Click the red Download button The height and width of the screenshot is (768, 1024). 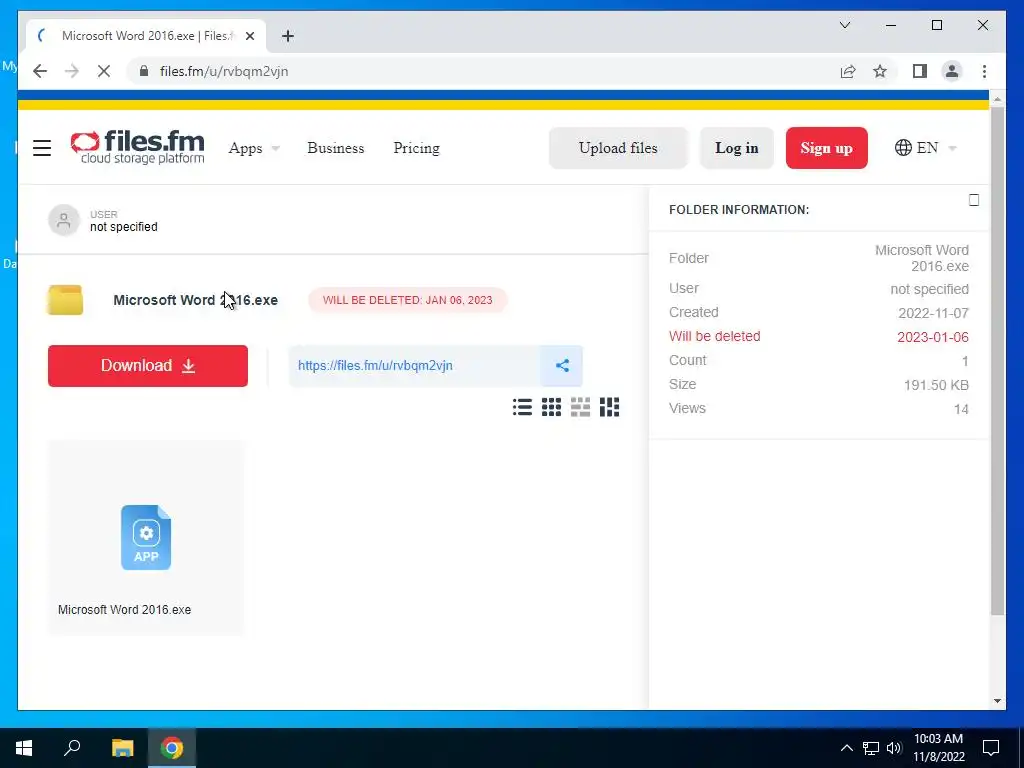[x=148, y=366]
